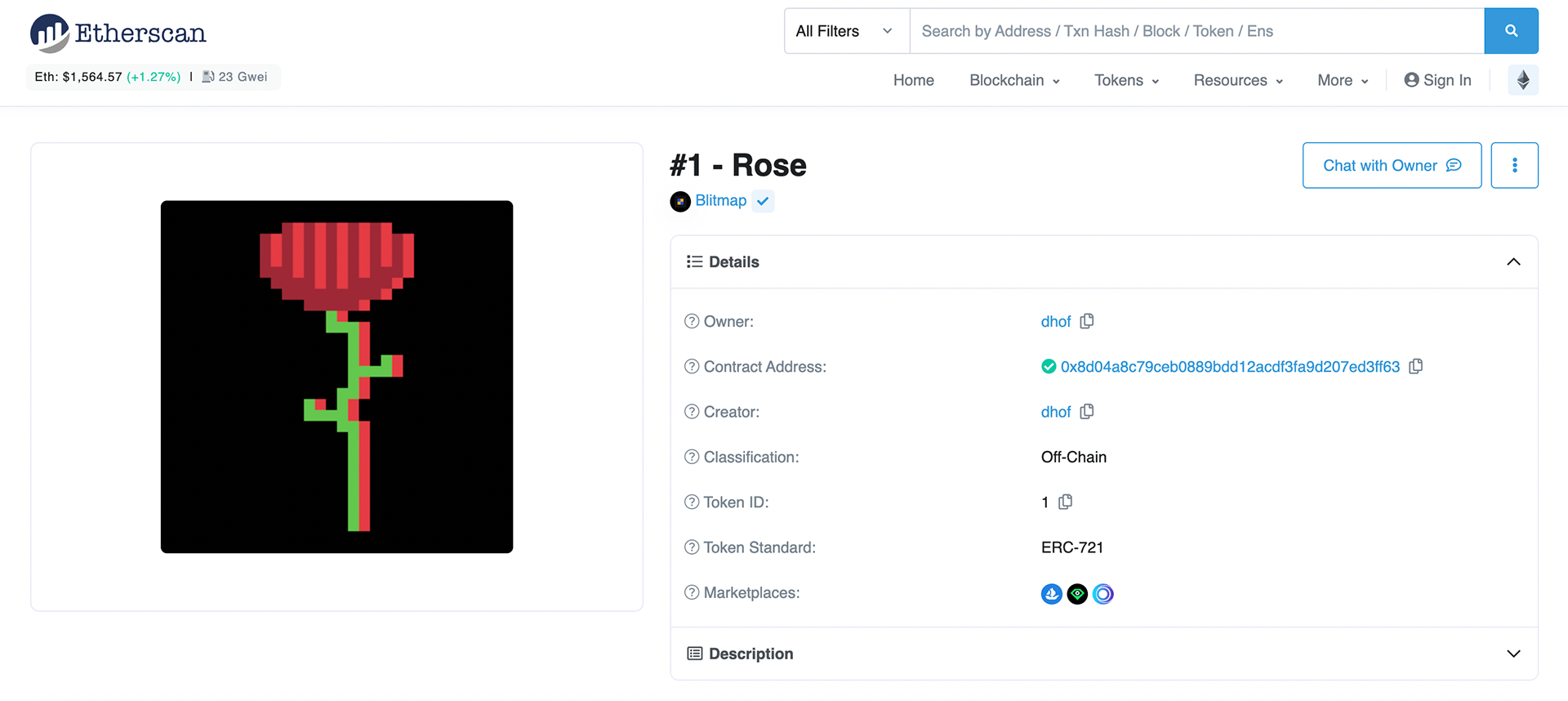Screen dimensions: 1568x701
Task: Copy the owner address using copy icon
Action: pos(1086,321)
